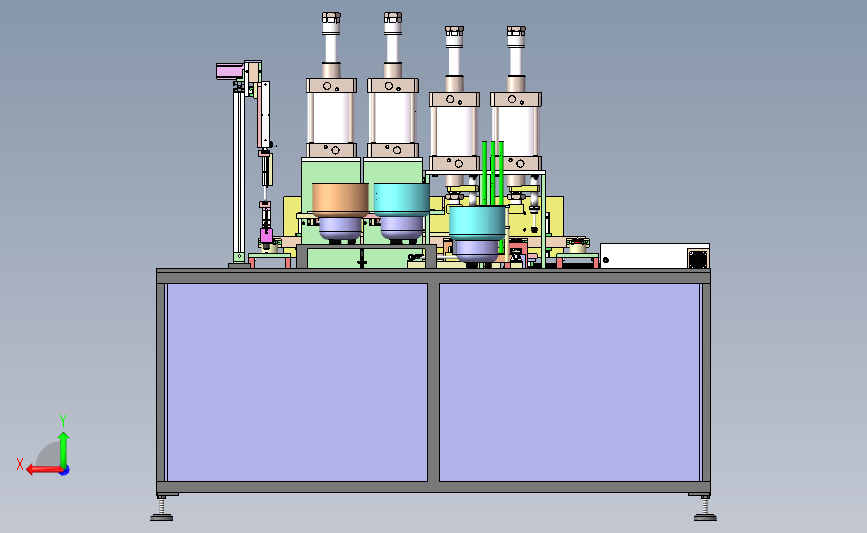Select the magenta nozzle holder on the left
This screenshot has height=533, width=867.
(x=266, y=236)
